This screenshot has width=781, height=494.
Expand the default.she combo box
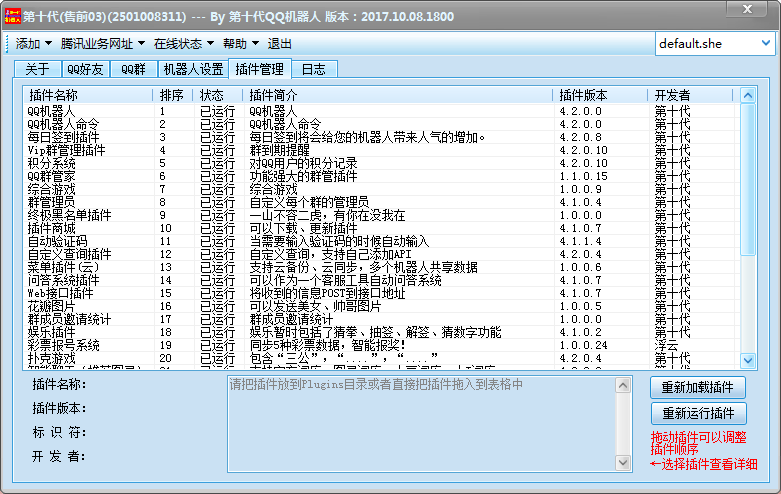(766, 44)
